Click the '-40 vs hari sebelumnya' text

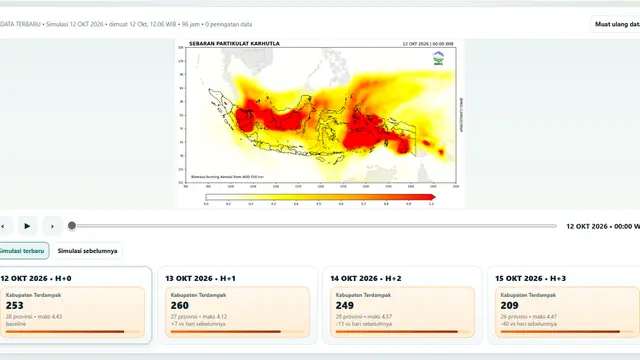[529, 324]
